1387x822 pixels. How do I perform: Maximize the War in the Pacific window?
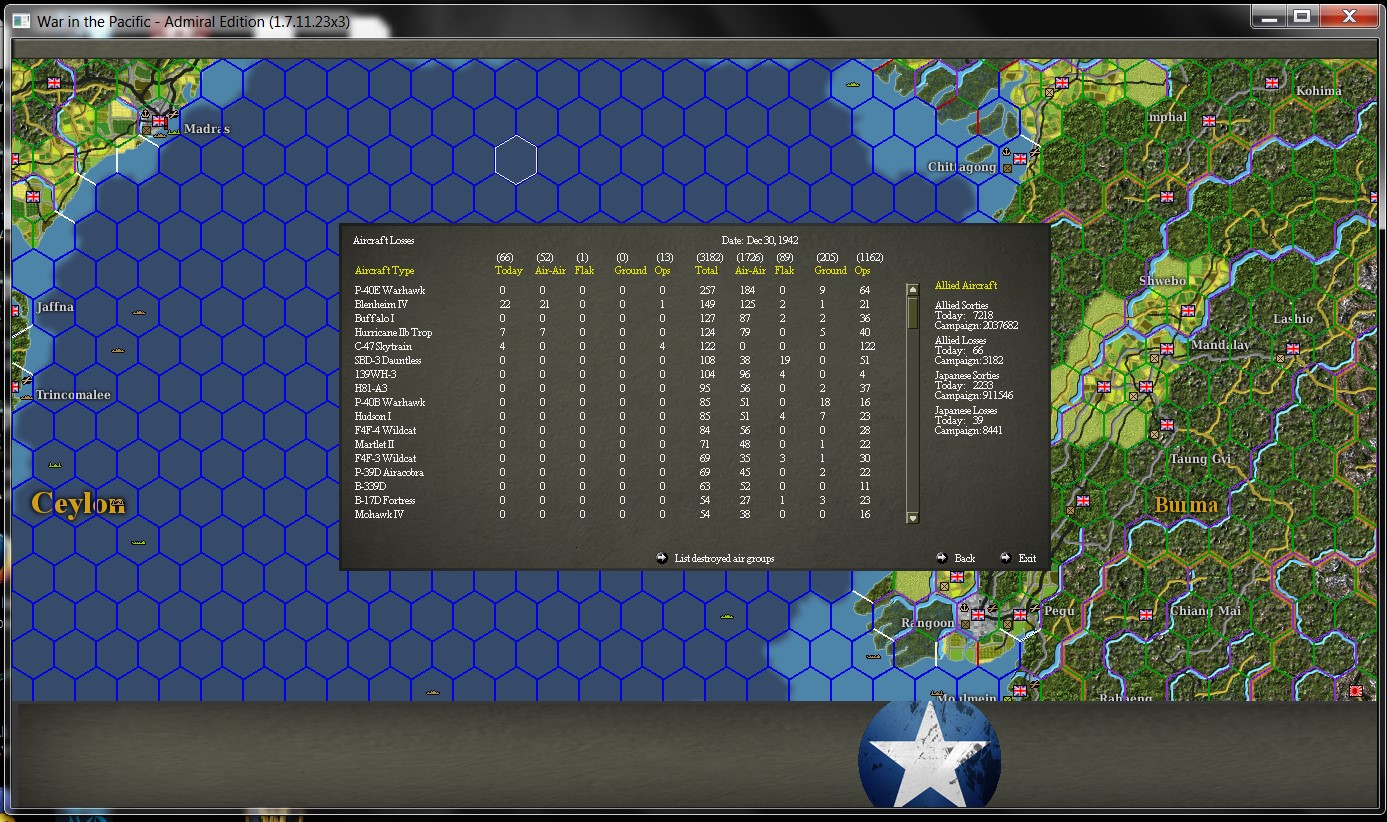(1301, 16)
